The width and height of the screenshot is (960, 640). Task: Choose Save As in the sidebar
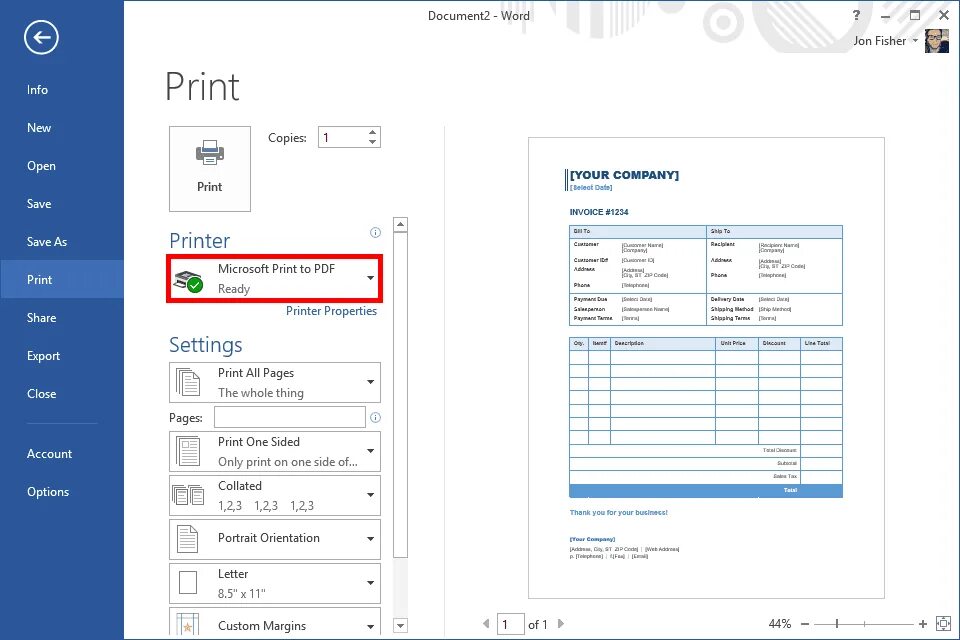pyautogui.click(x=47, y=241)
